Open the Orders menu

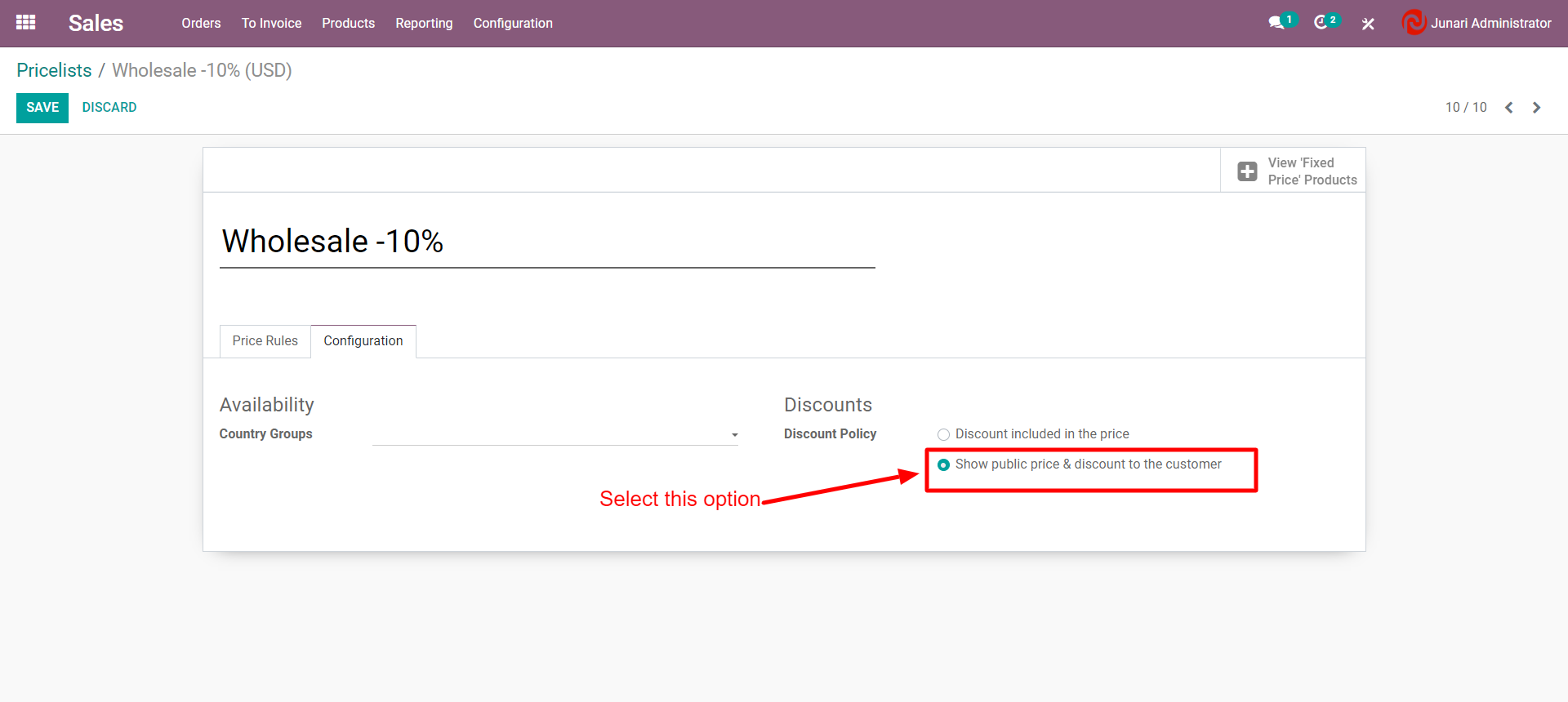coord(201,23)
